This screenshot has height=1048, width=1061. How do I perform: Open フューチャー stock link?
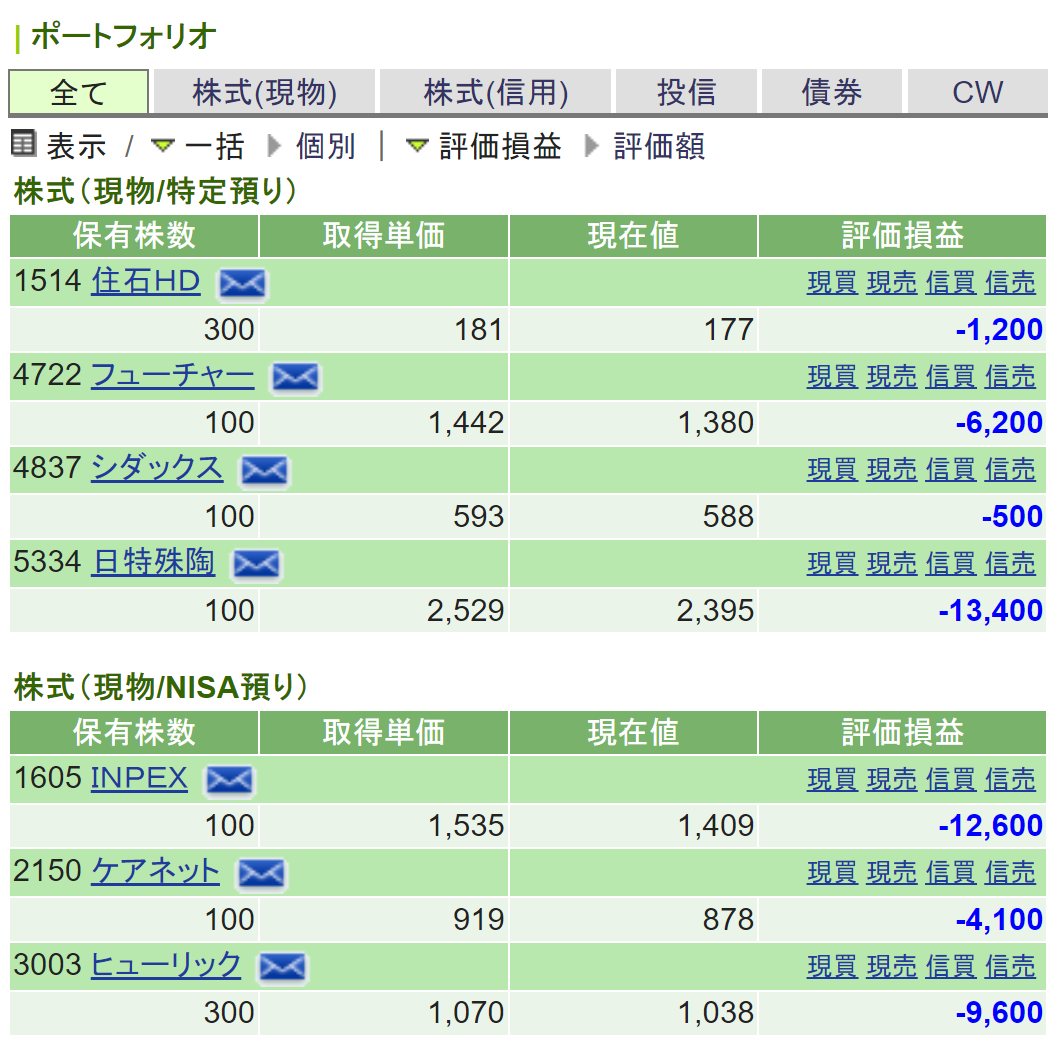point(173,374)
